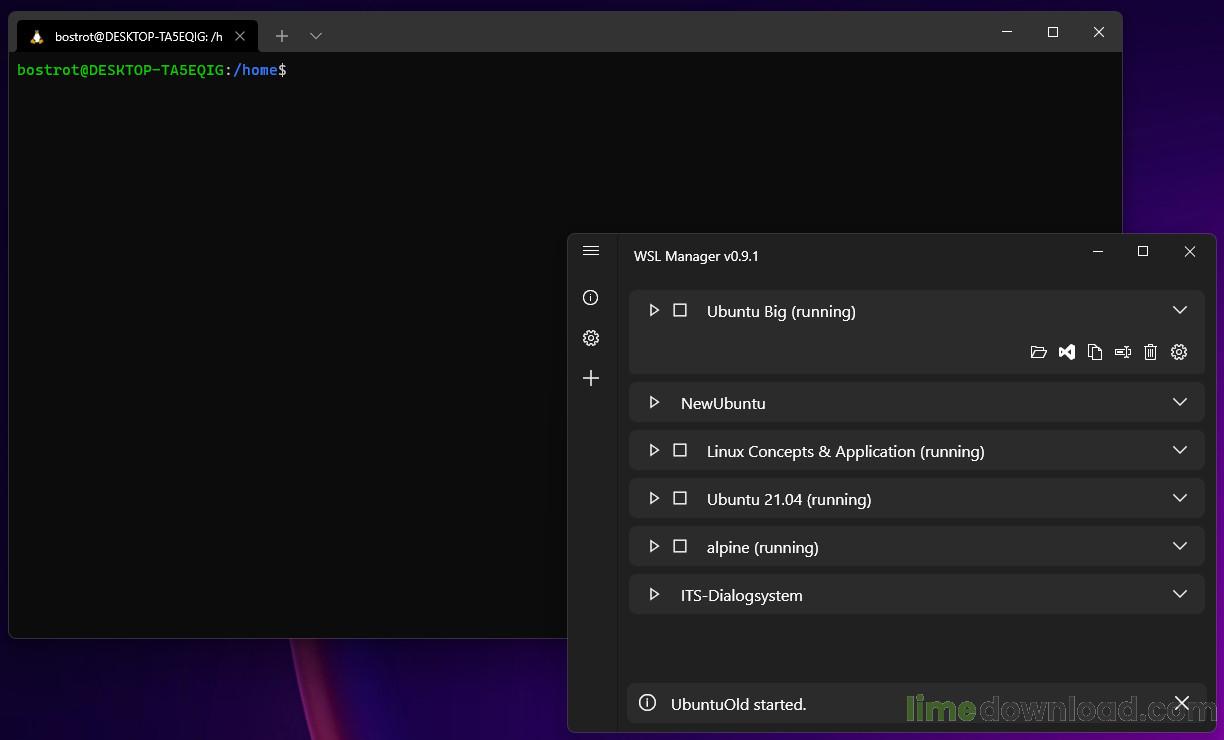Start the Ubuntu Big distro with play icon
1224x740 pixels.
coord(654,311)
